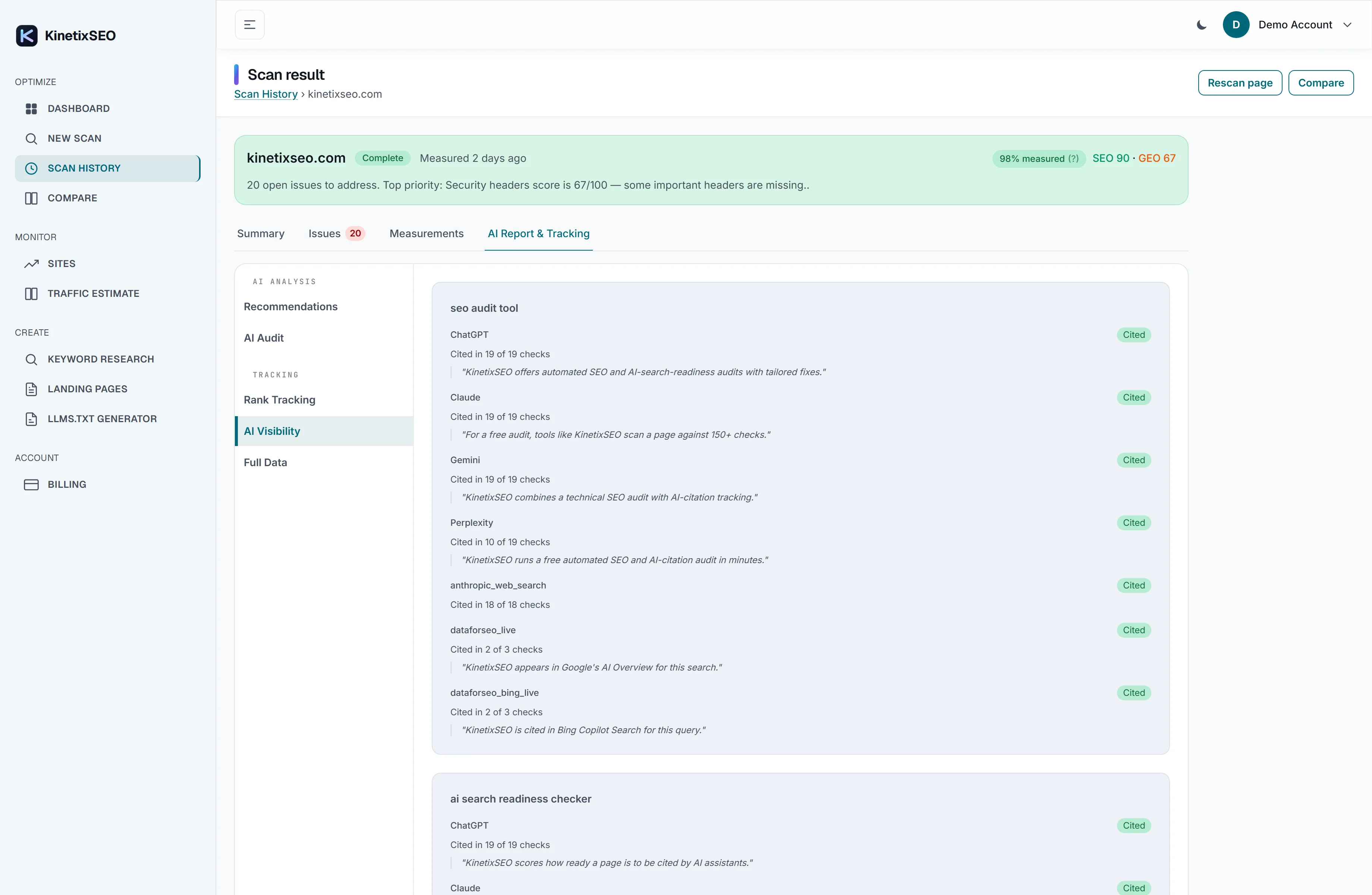1372x895 pixels.
Task: Click the Gemini quote about AI-citation tracking
Action: [x=610, y=498]
